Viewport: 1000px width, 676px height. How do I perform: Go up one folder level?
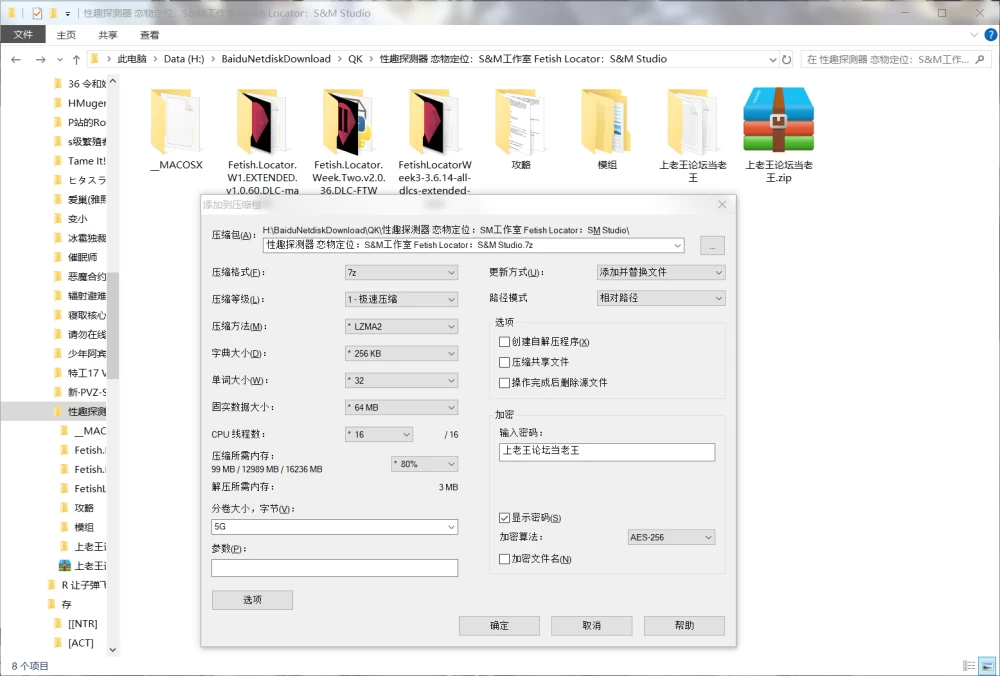(76, 59)
